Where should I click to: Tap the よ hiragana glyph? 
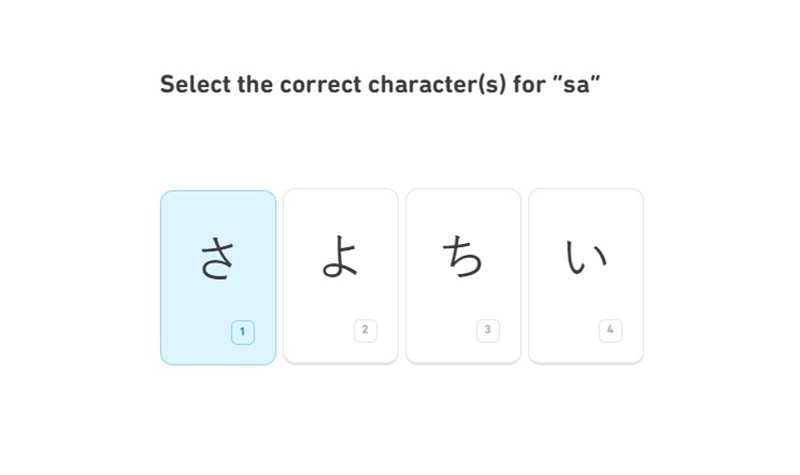click(340, 256)
